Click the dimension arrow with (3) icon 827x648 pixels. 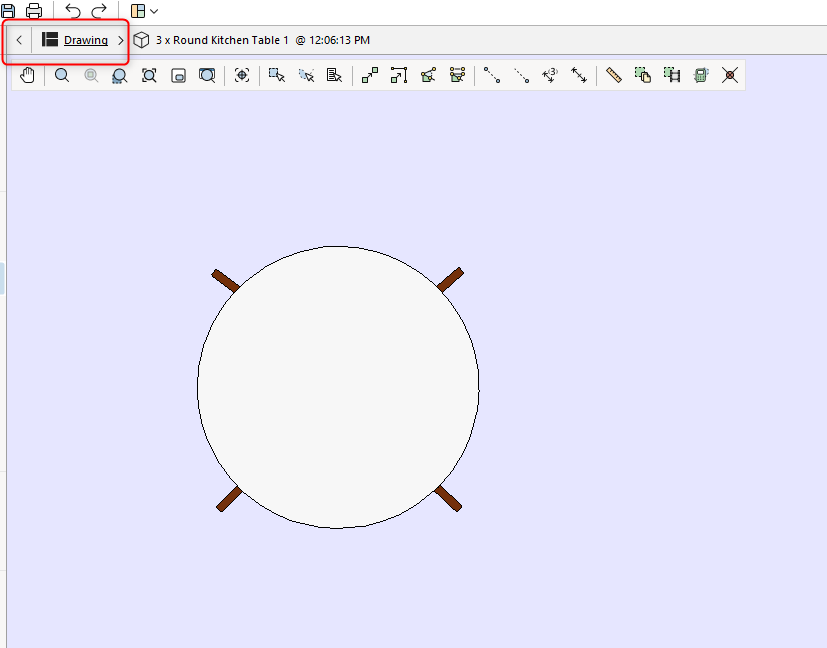(550, 75)
